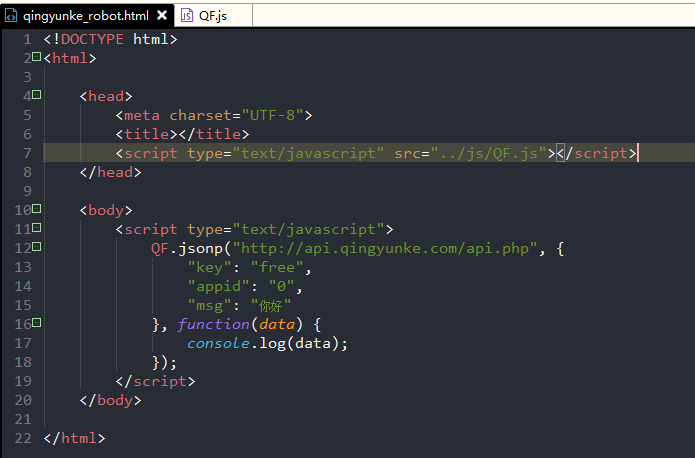This screenshot has height=458, width=695.
Task: Click the text/javascript type value on line 11
Action: point(308,229)
